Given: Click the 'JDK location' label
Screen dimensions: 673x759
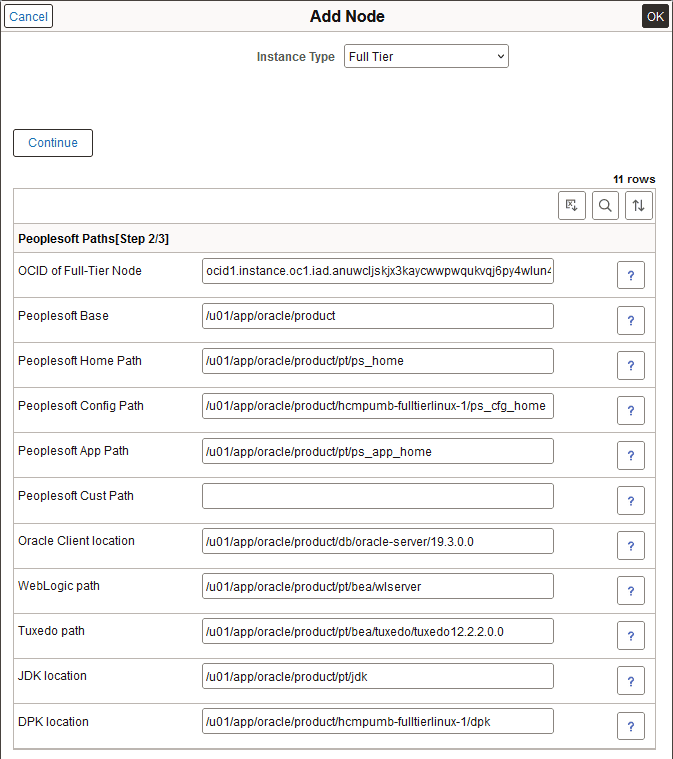Looking at the screenshot, I should [x=52, y=676].
